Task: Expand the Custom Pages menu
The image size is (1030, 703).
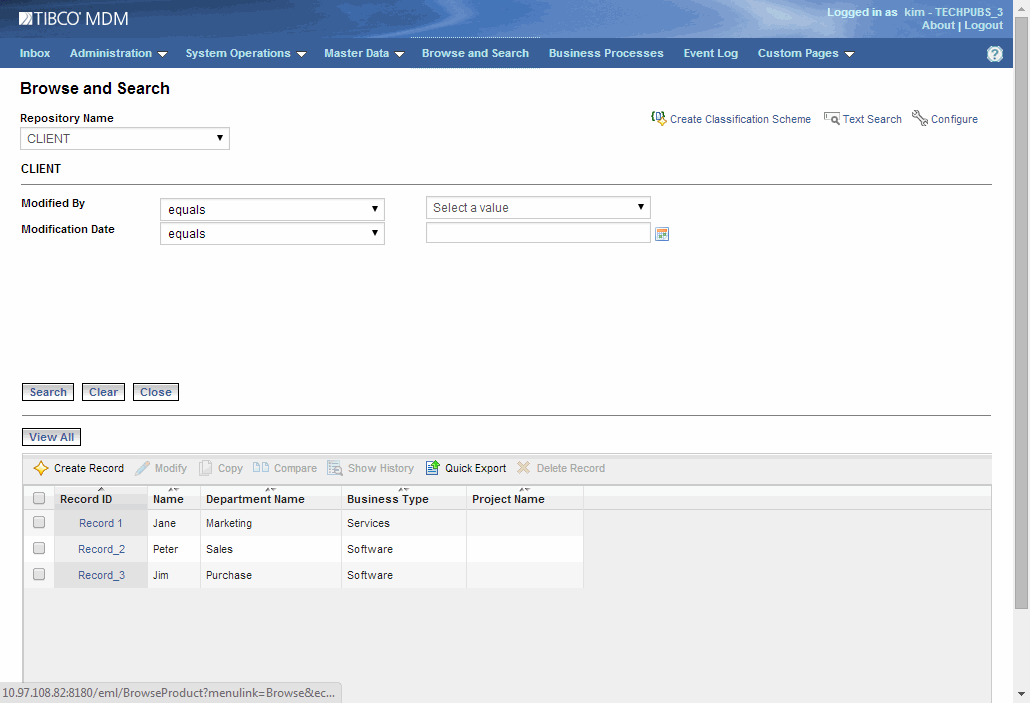Action: (805, 53)
